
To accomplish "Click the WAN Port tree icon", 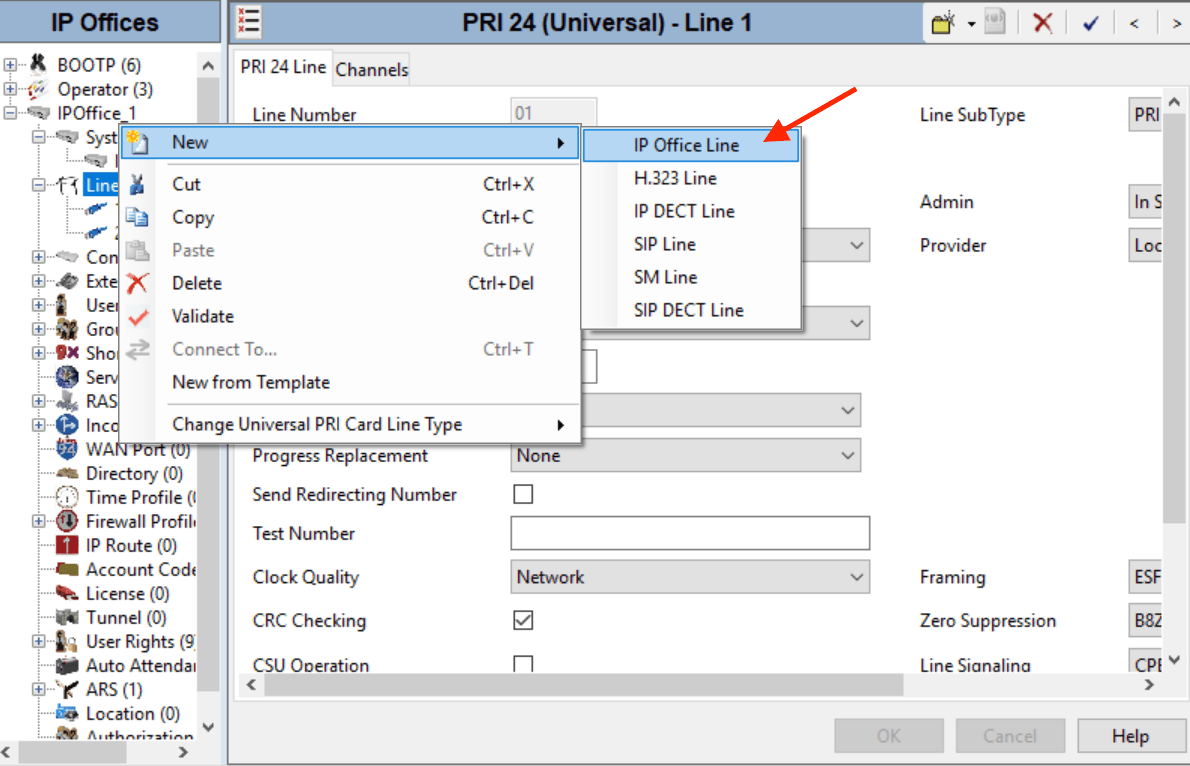I will (67, 449).
